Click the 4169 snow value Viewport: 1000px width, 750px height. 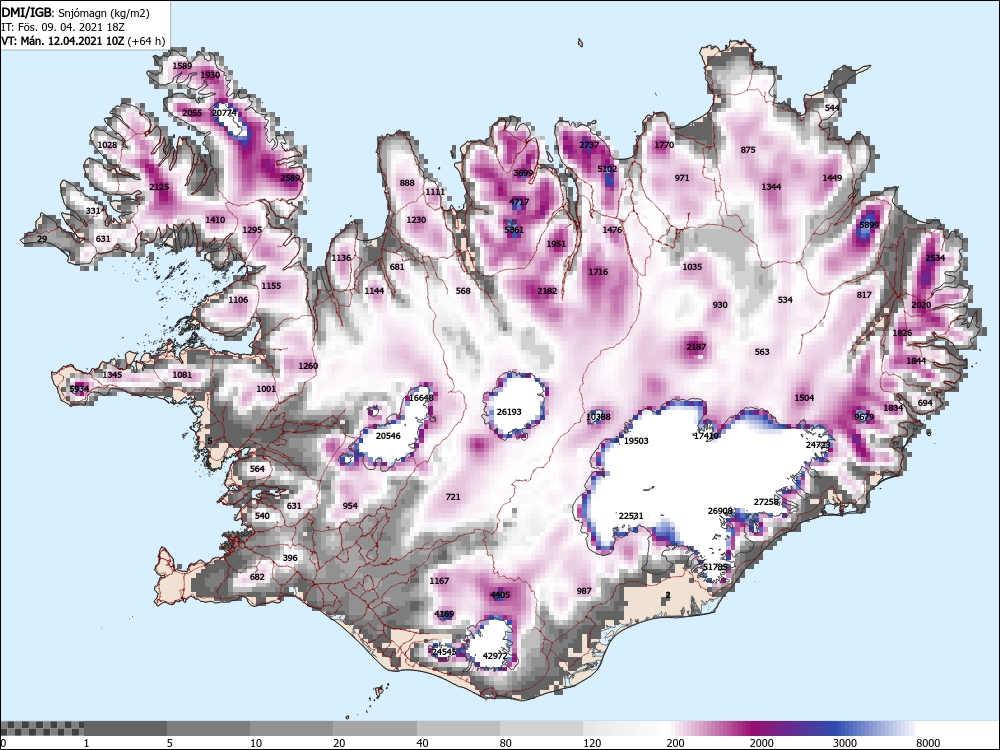(445, 614)
